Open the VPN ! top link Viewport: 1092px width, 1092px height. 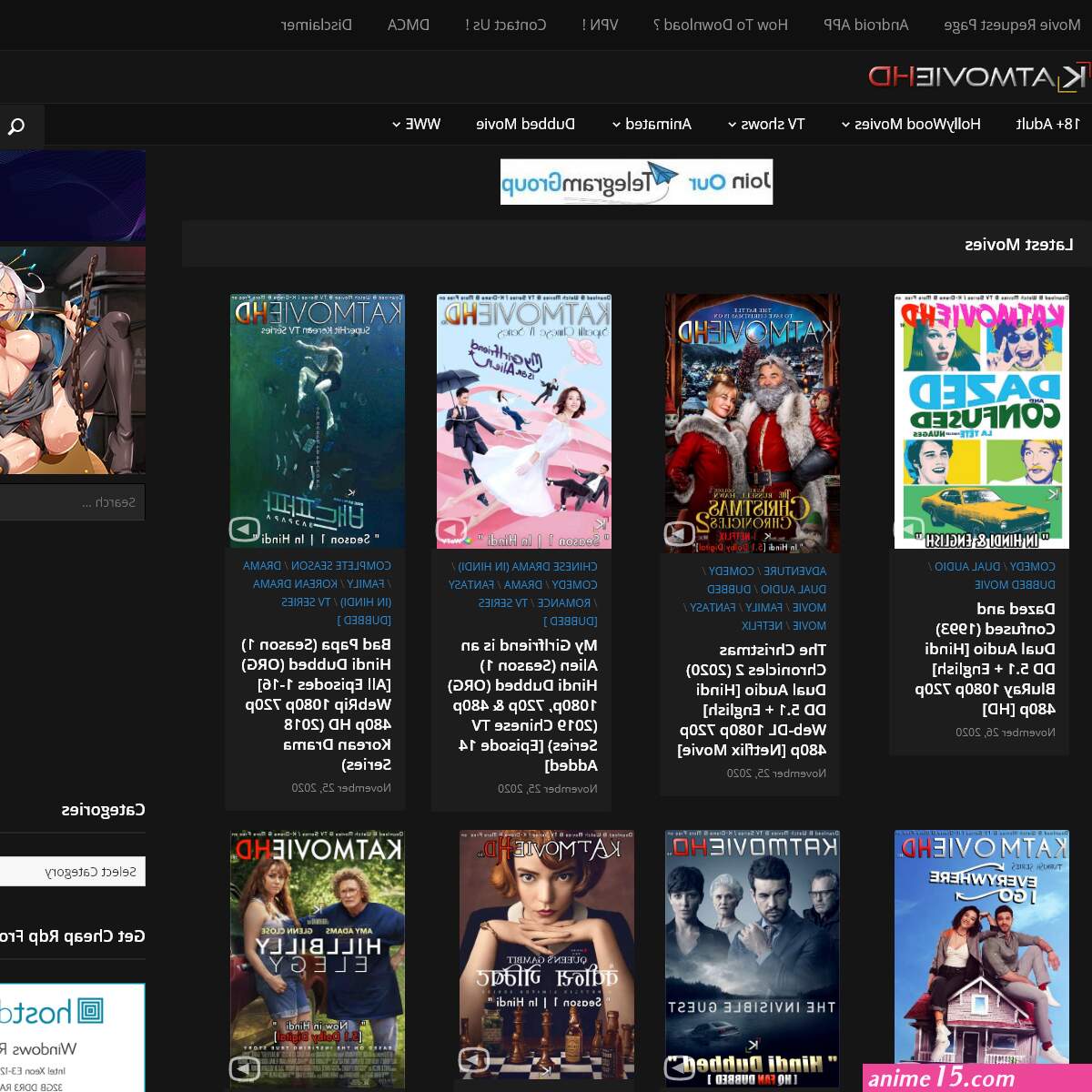(x=600, y=25)
